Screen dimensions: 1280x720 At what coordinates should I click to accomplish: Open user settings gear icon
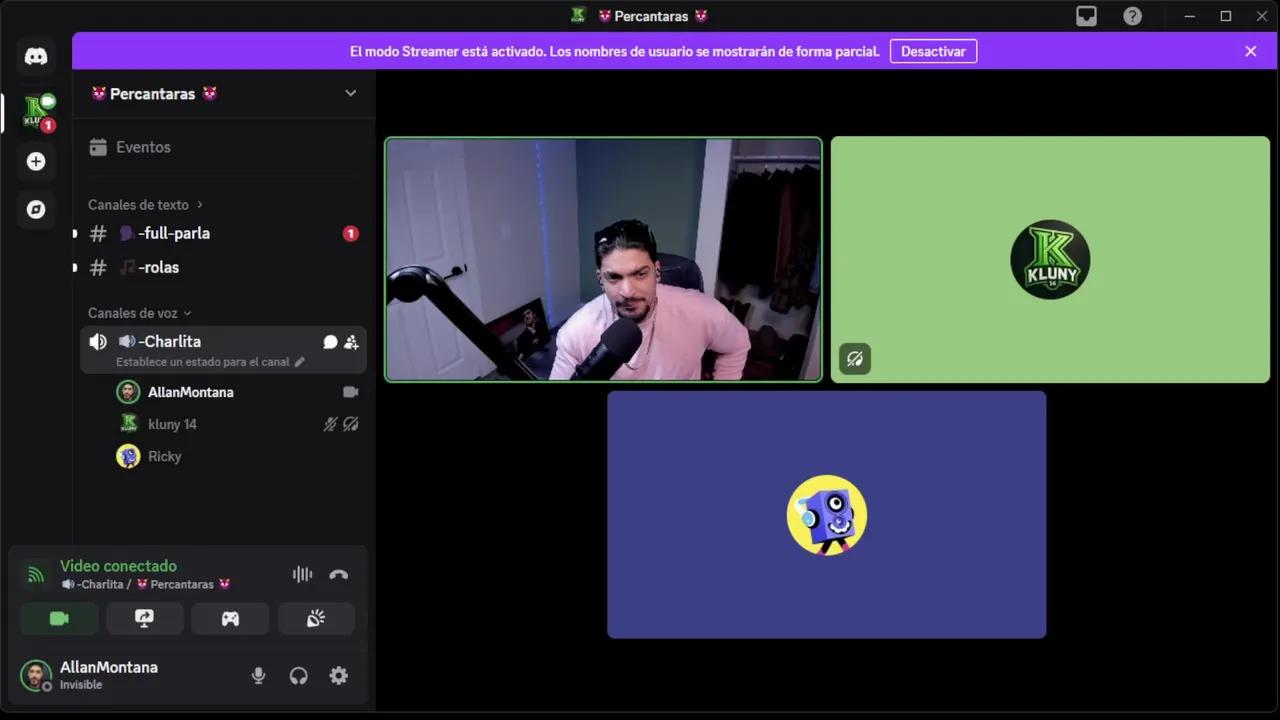pyautogui.click(x=339, y=676)
